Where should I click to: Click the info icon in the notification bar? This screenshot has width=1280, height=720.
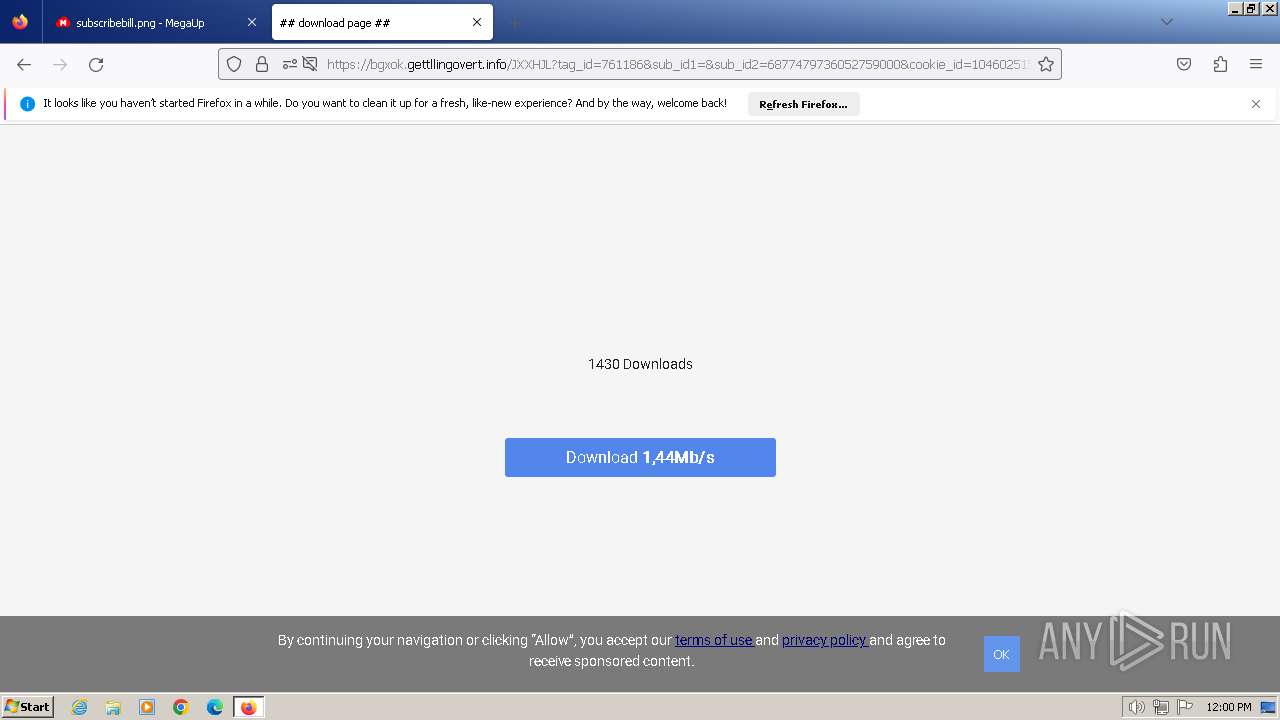(27, 104)
